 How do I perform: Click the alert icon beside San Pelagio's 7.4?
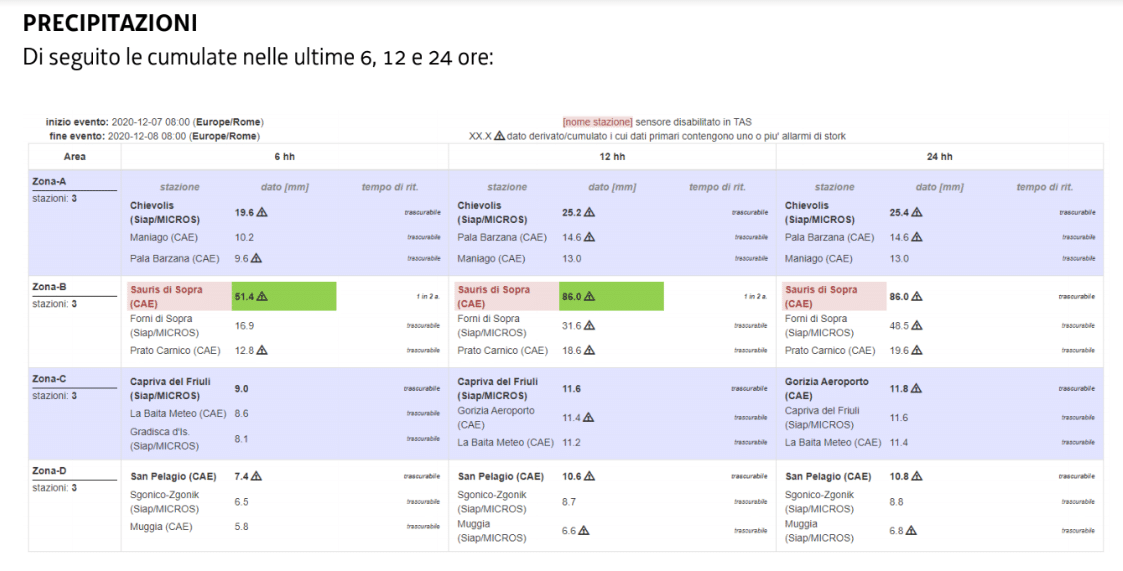256,476
